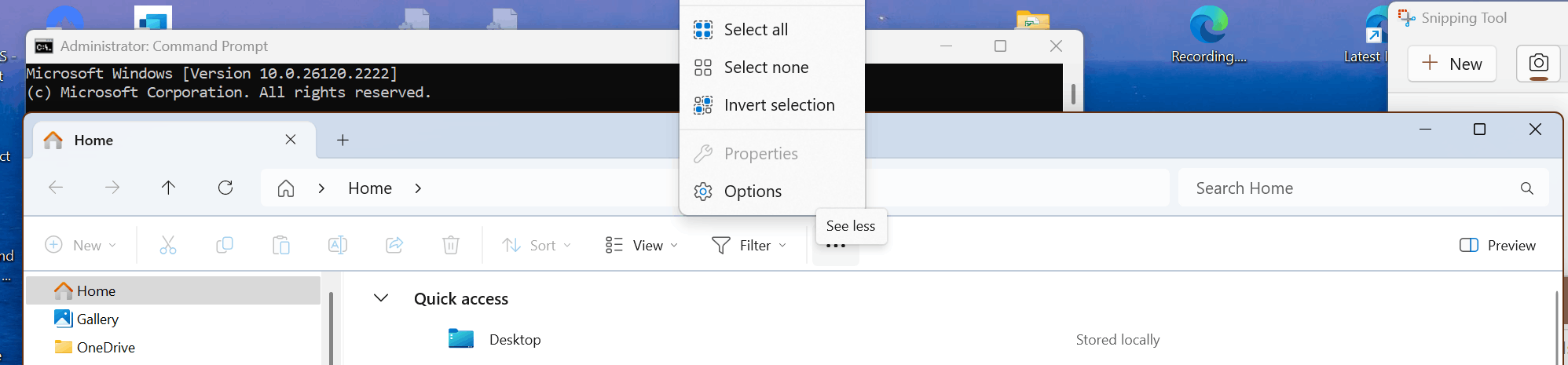Click the Cut scissors icon in toolbar
Image resolution: width=1568 pixels, height=365 pixels.
pyautogui.click(x=168, y=245)
